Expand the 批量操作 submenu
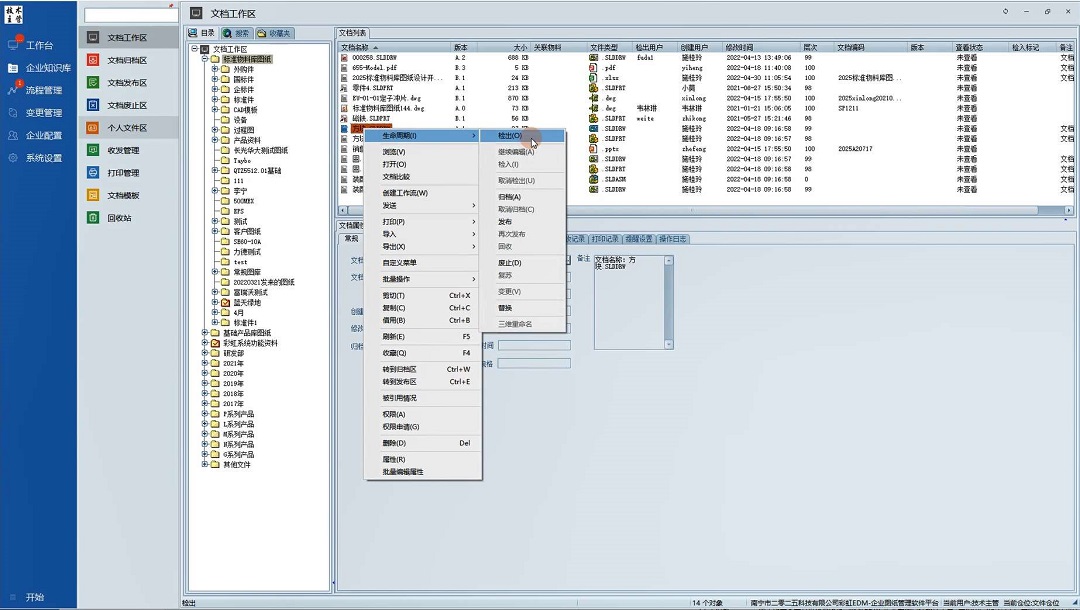Image resolution: width=1080 pixels, height=610 pixels. (423, 279)
